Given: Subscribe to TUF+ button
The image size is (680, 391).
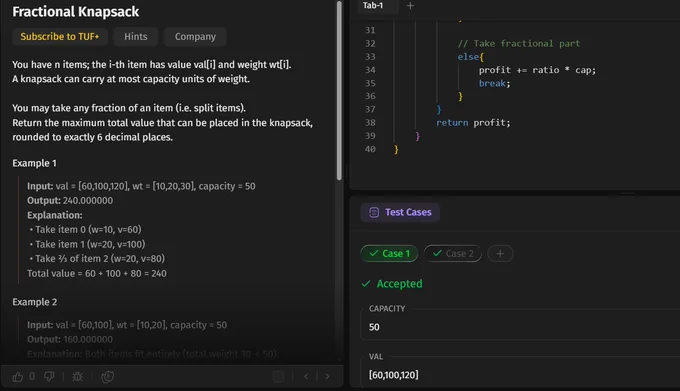Looking at the screenshot, I should click(59, 37).
